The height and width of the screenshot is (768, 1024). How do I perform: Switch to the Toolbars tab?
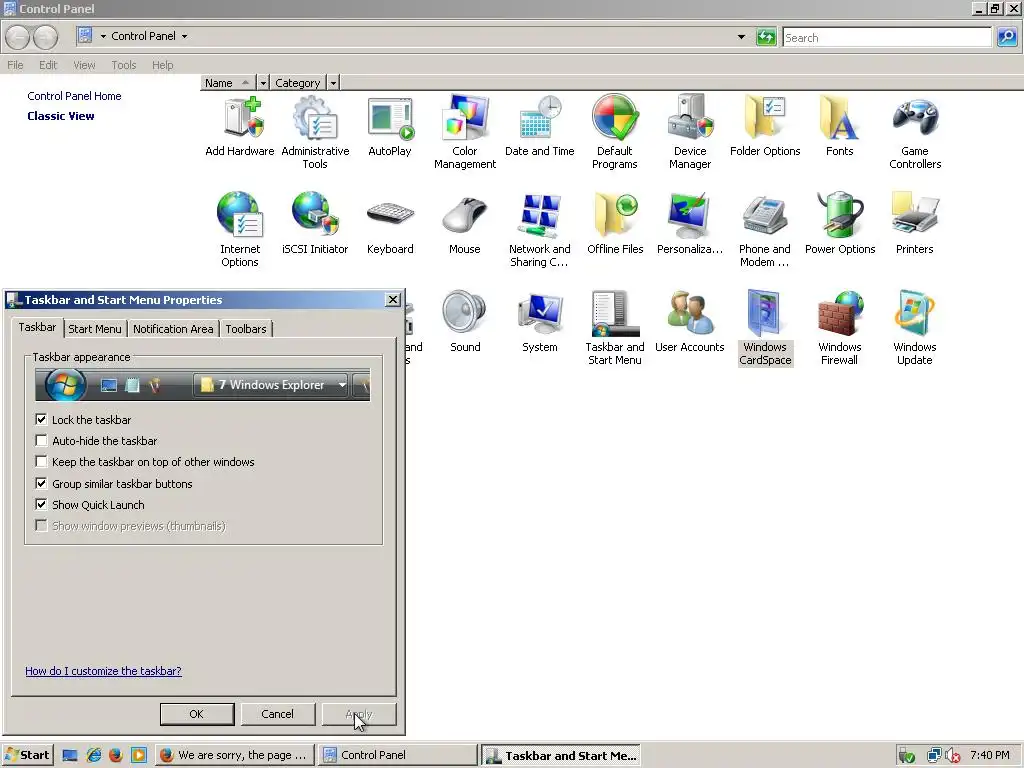click(246, 328)
